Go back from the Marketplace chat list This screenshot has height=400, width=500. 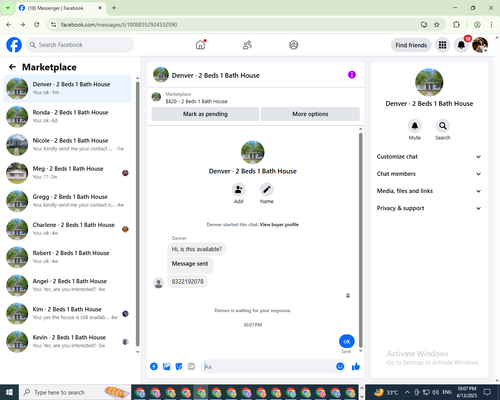12,67
